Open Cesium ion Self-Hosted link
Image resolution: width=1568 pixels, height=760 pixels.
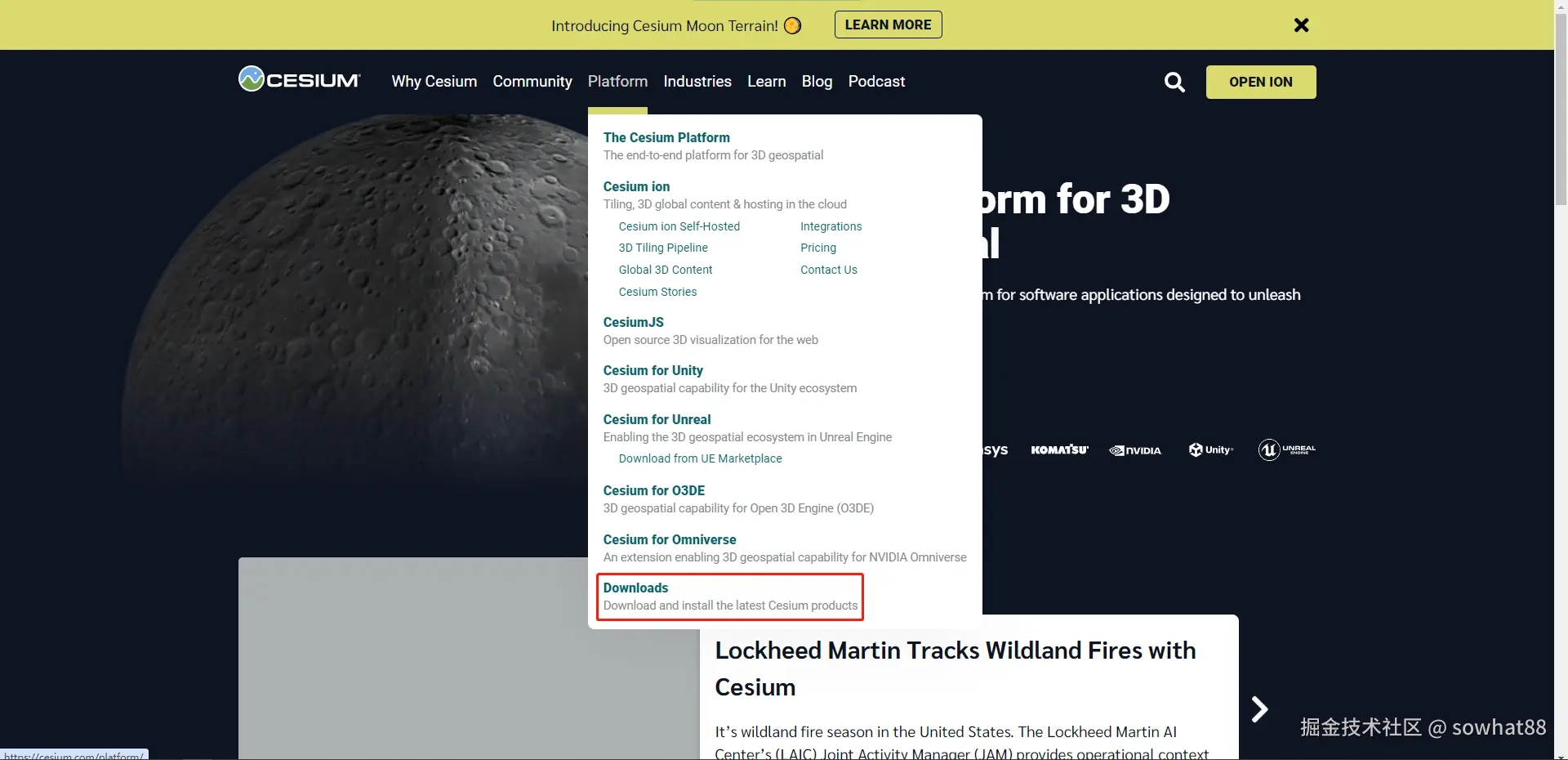(x=679, y=226)
